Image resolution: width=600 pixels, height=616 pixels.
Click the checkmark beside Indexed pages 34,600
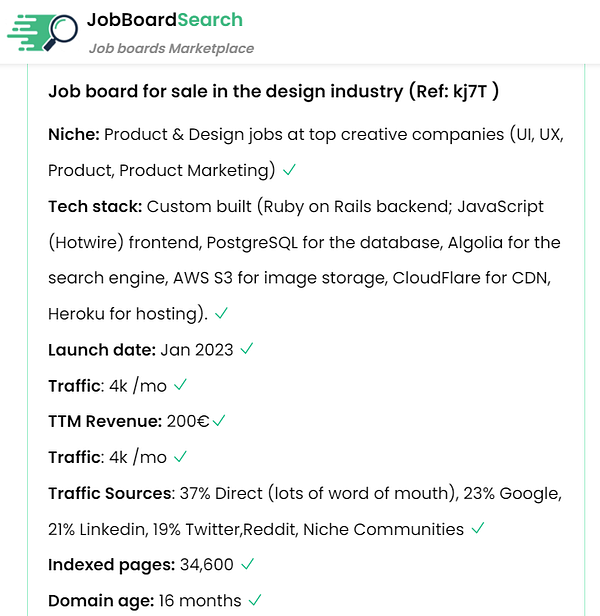pyautogui.click(x=248, y=564)
